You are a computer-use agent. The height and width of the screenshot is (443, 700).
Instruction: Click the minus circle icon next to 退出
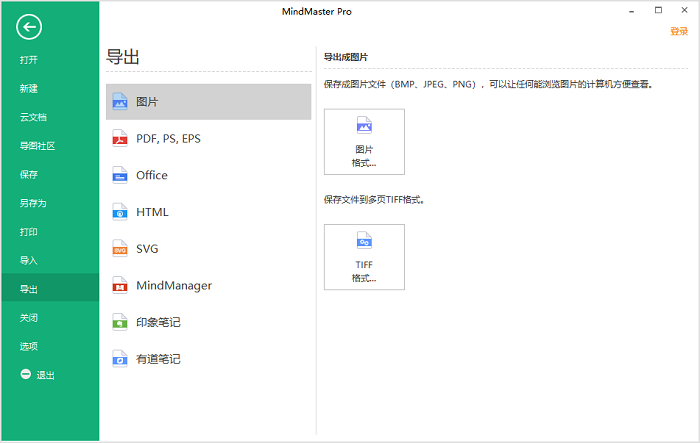26,374
